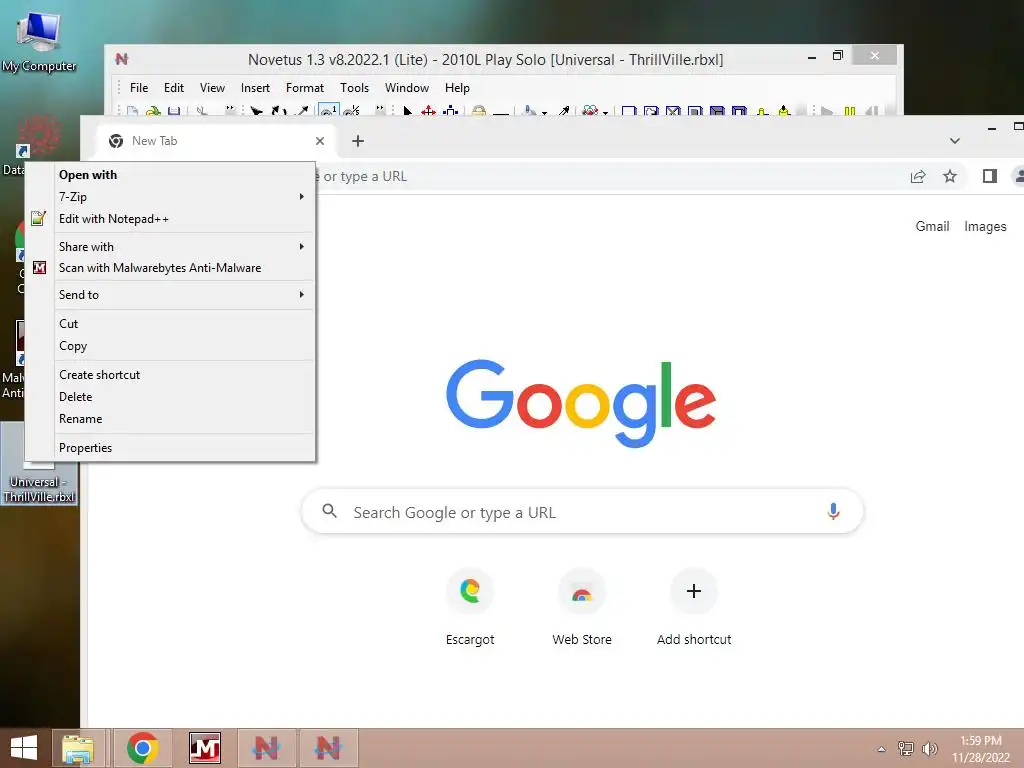Open the Images link
Image resolution: width=1024 pixels, height=768 pixels.
coord(985,226)
